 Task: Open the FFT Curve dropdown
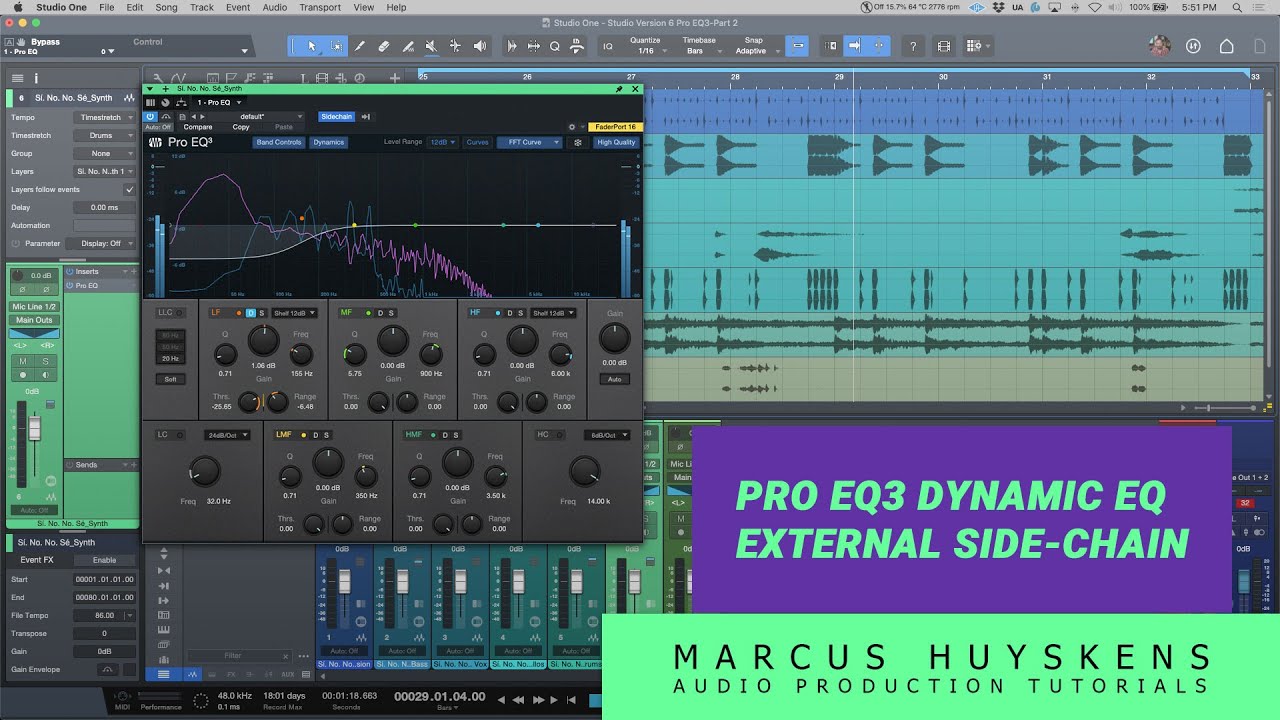pos(529,142)
